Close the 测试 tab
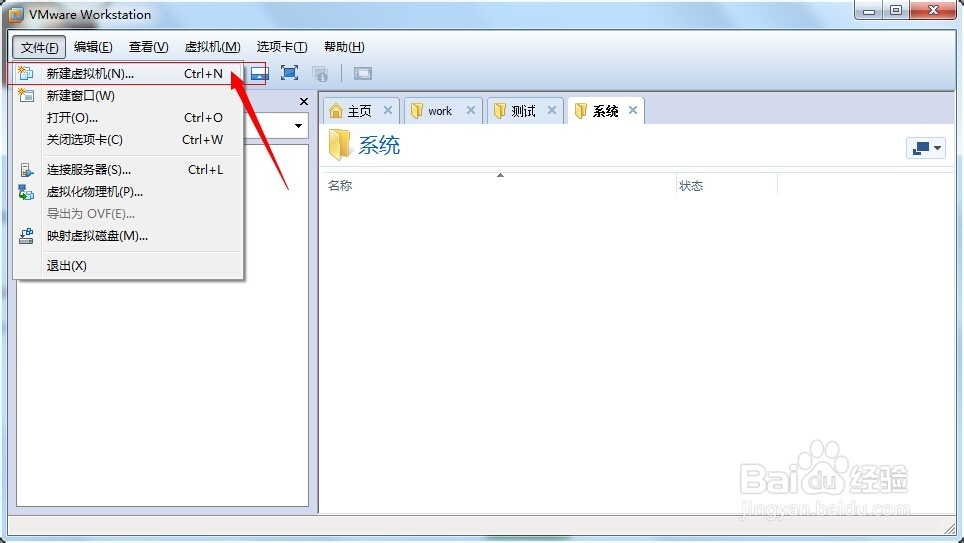 (552, 110)
